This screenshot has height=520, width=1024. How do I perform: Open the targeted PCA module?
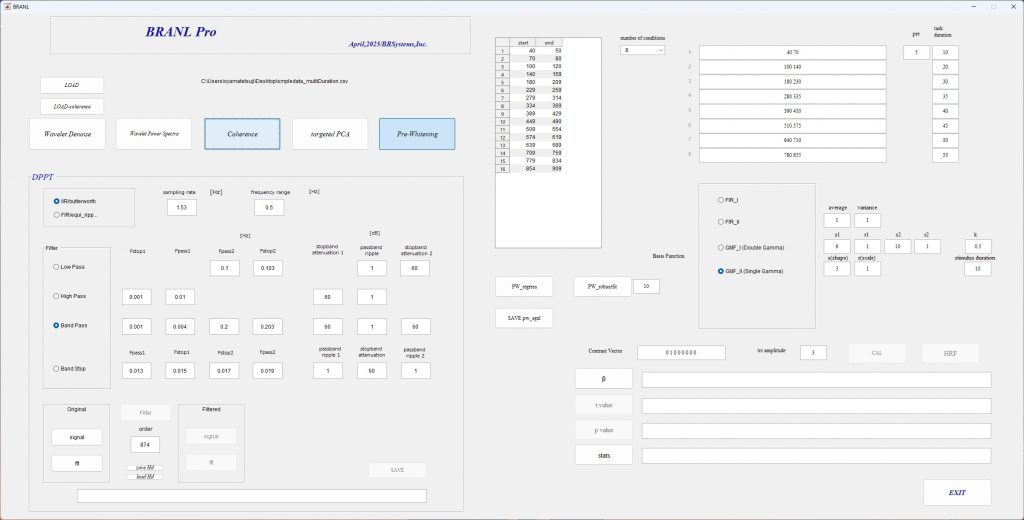[330, 134]
